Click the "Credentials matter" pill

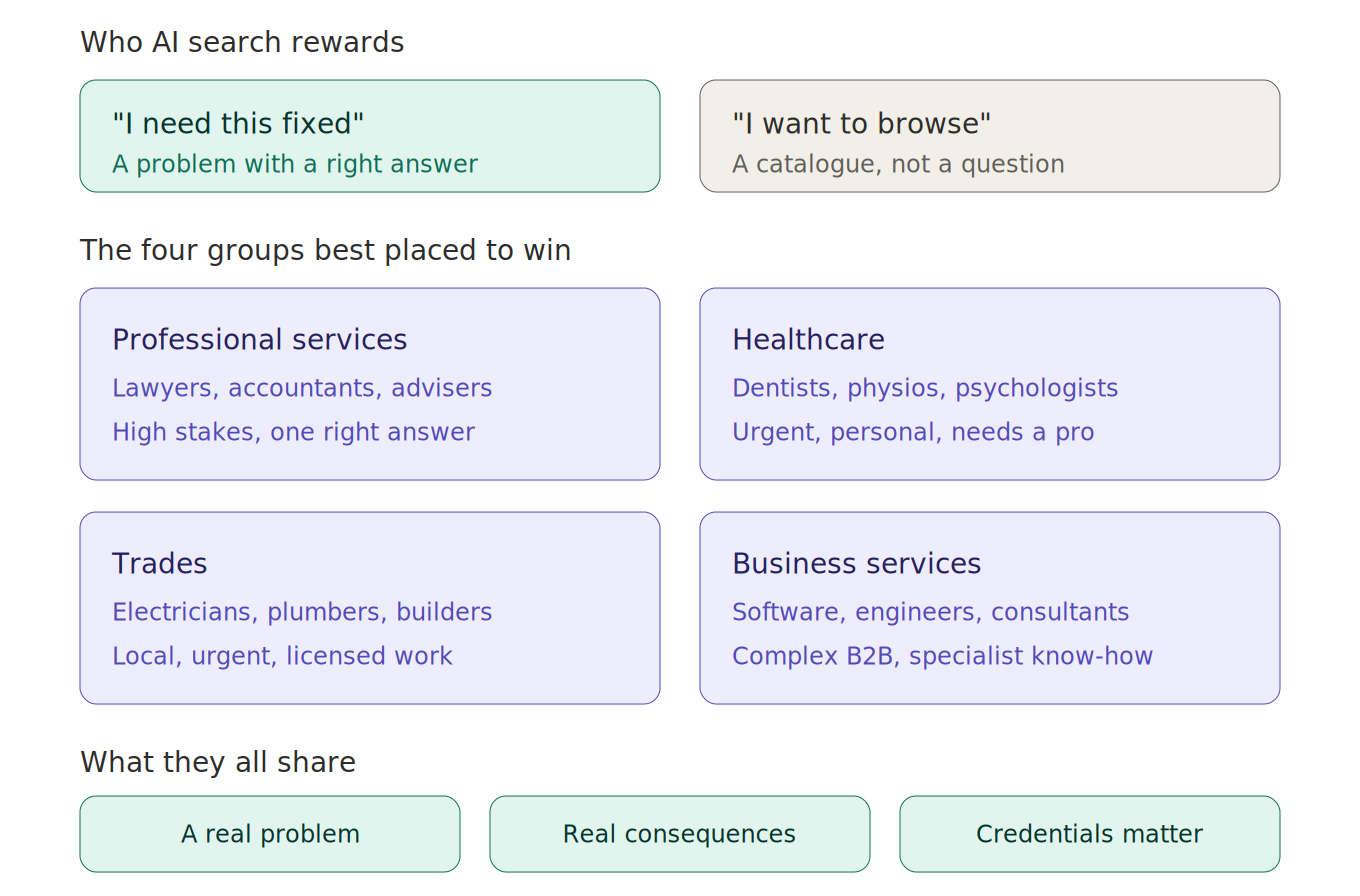1090,834
